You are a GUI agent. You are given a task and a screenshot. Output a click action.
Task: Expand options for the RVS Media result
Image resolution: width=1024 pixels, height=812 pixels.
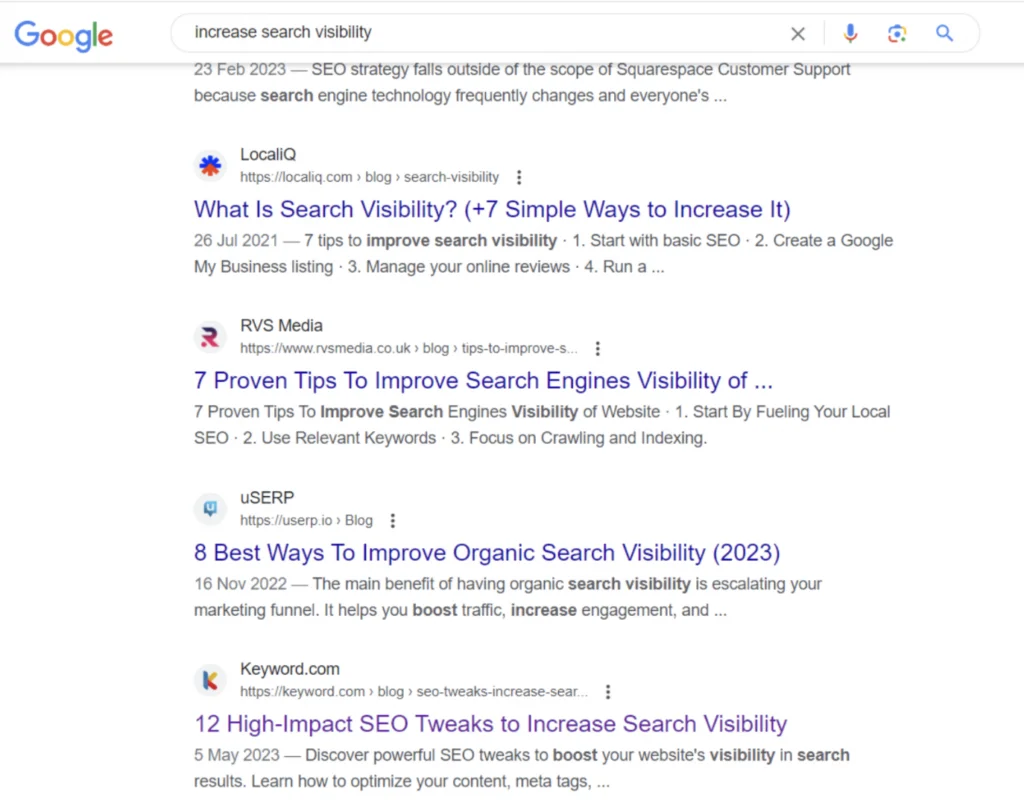597,348
